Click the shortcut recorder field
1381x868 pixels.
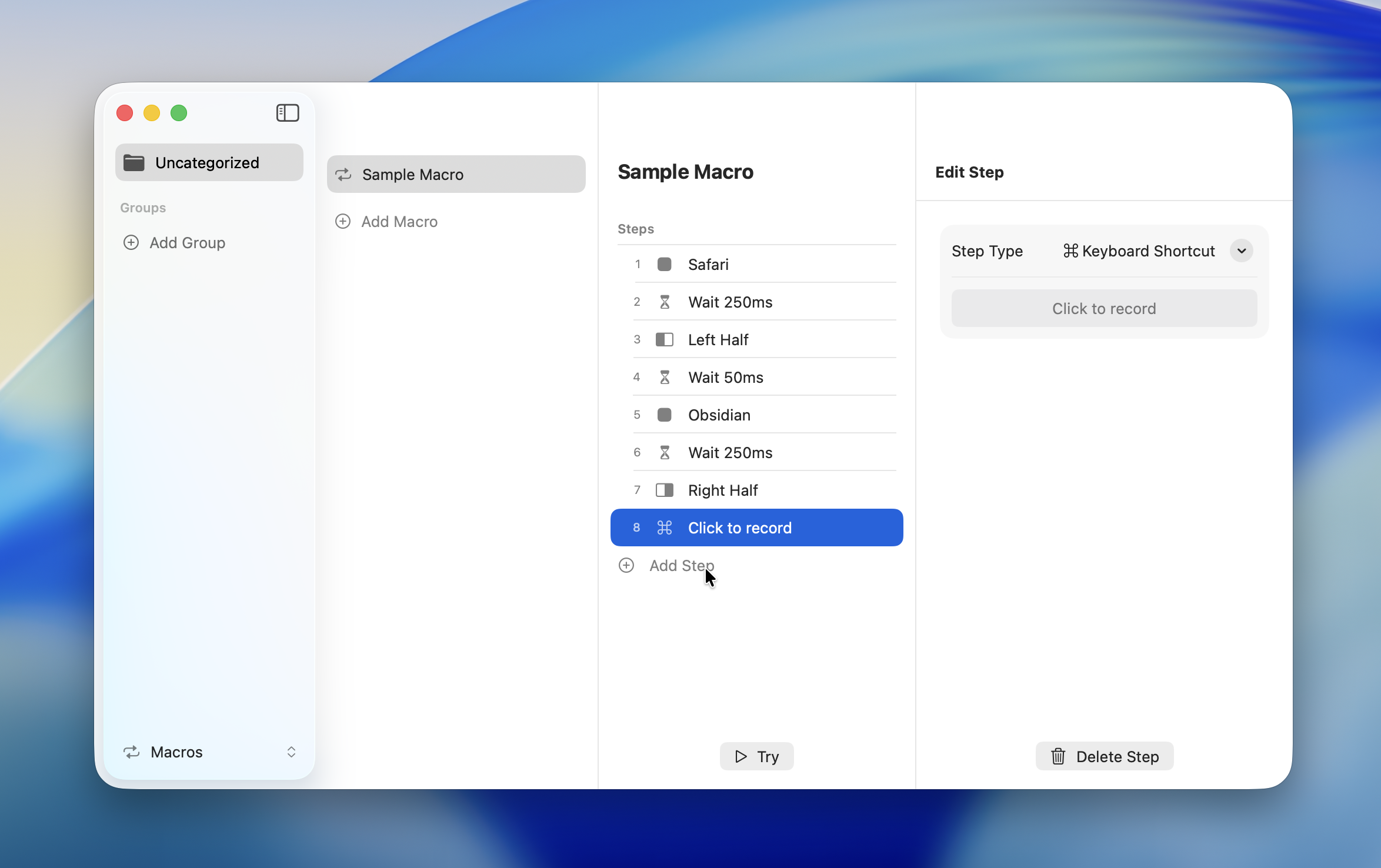pyautogui.click(x=1104, y=309)
